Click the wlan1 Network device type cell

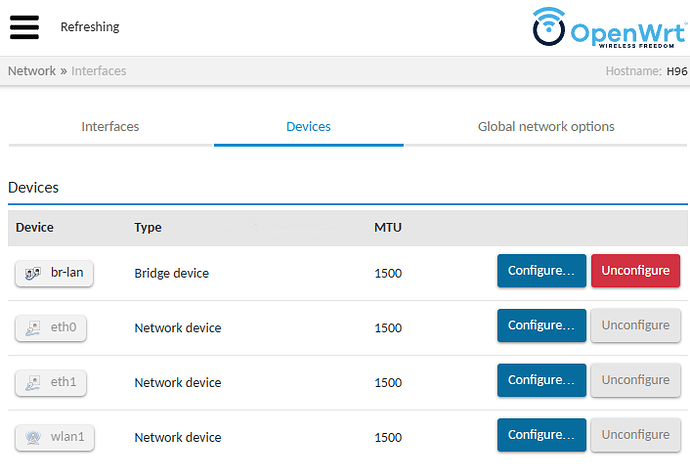pos(178,438)
